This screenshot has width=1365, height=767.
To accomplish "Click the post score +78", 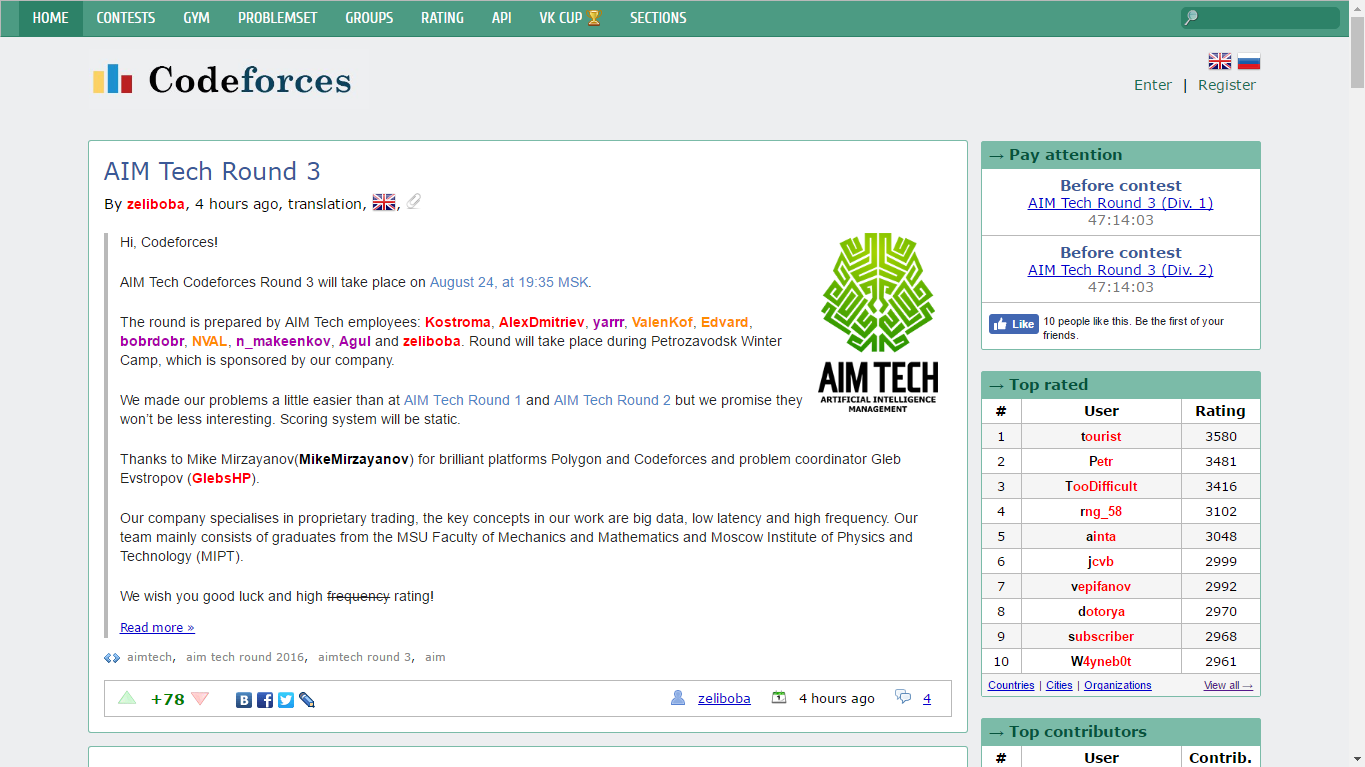I will (168, 699).
